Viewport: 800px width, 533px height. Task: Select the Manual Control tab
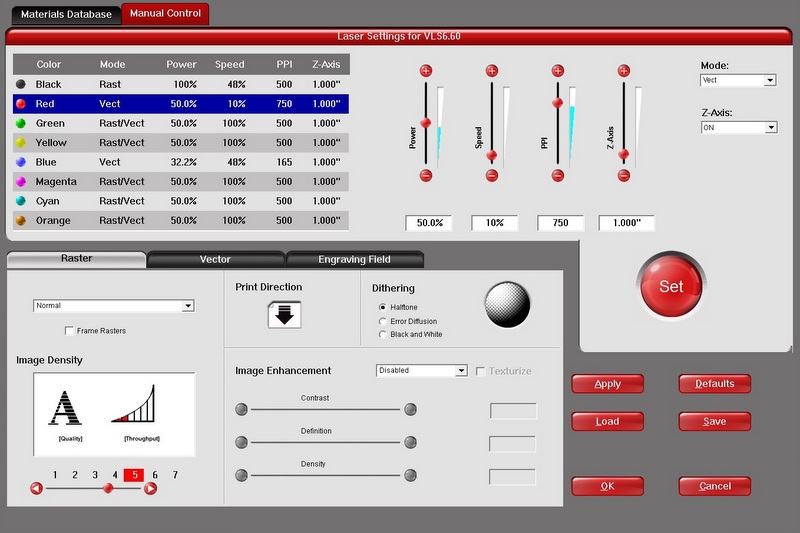[x=165, y=13]
